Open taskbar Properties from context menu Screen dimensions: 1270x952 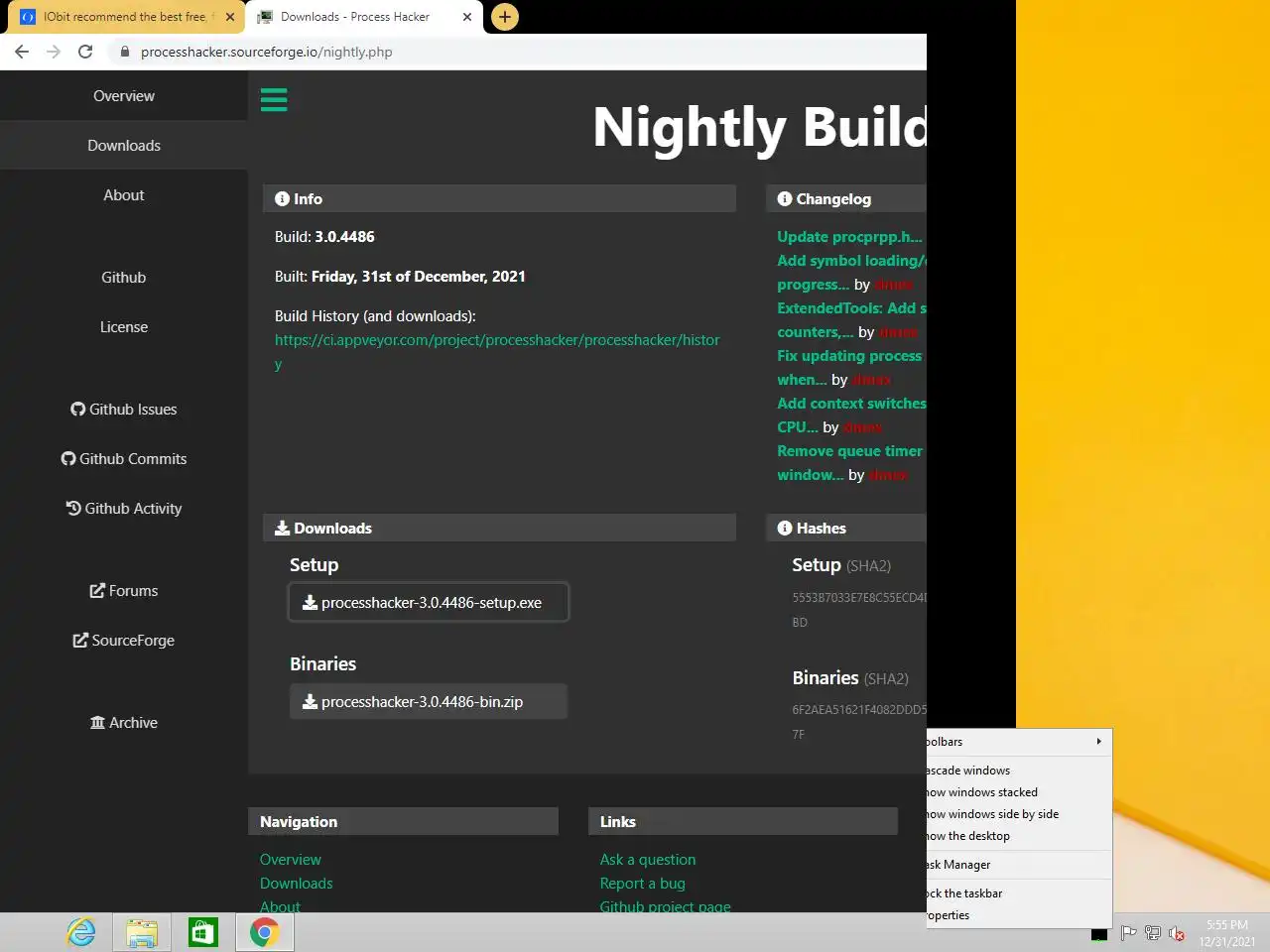click(1019, 915)
